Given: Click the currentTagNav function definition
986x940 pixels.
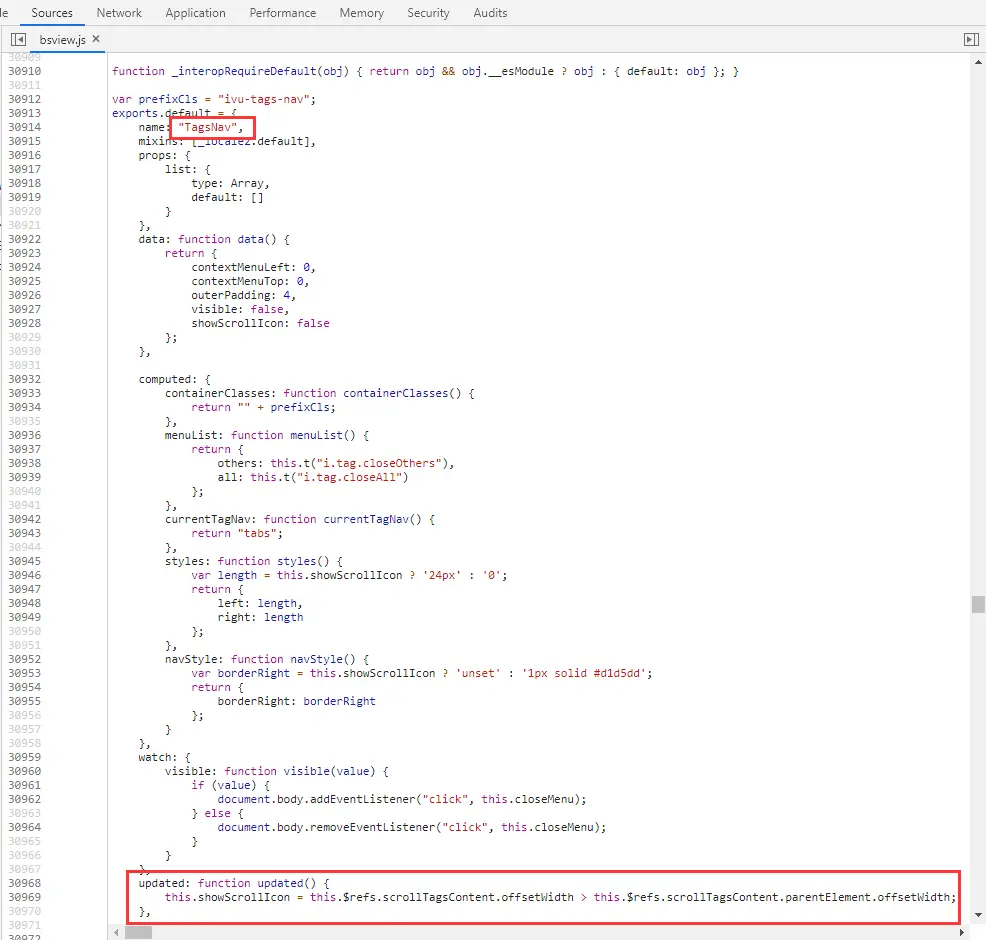Looking at the screenshot, I should tap(300, 519).
